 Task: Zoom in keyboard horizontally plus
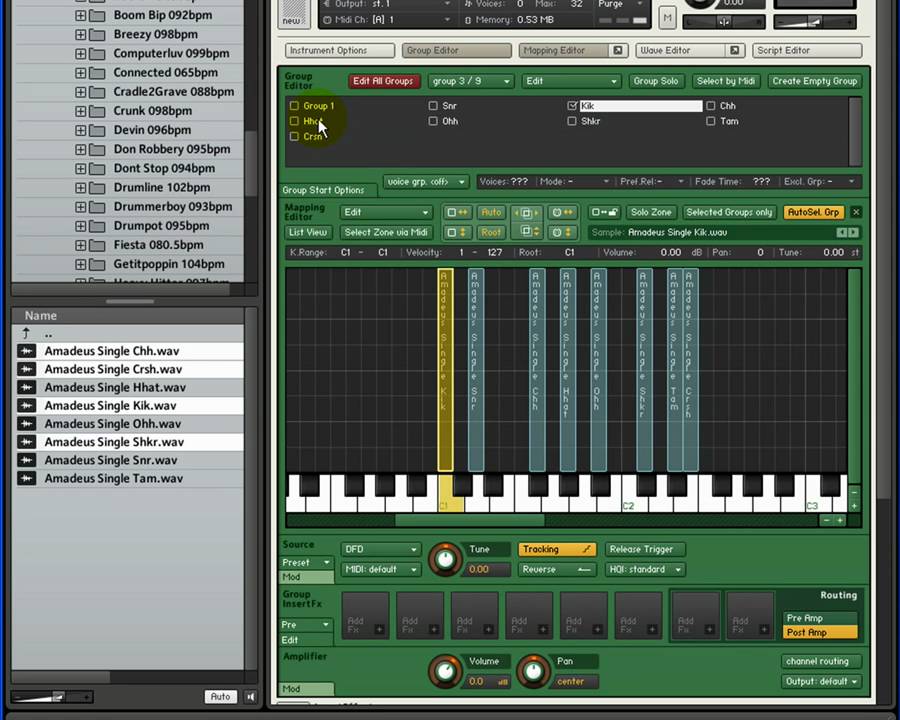[x=840, y=520]
